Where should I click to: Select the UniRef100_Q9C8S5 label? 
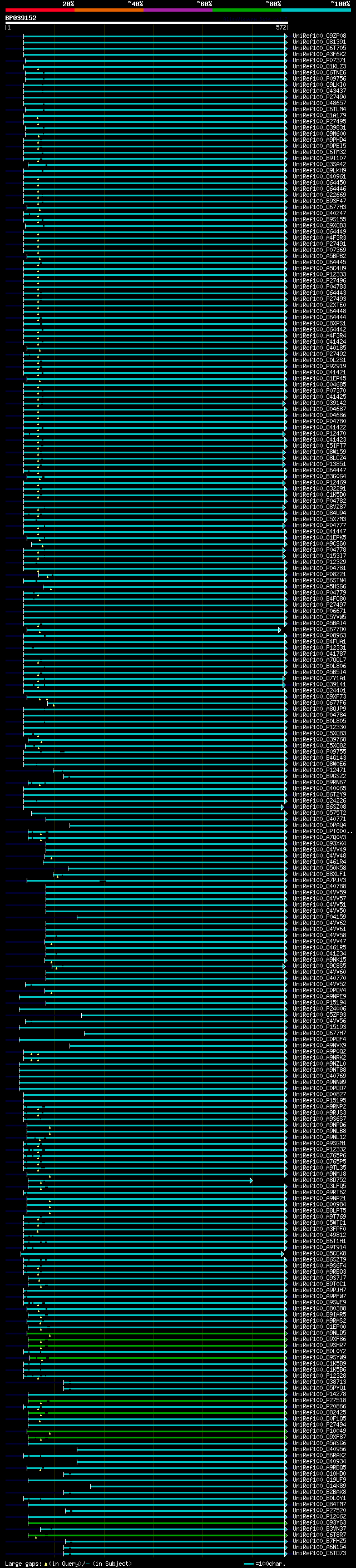[319, 966]
